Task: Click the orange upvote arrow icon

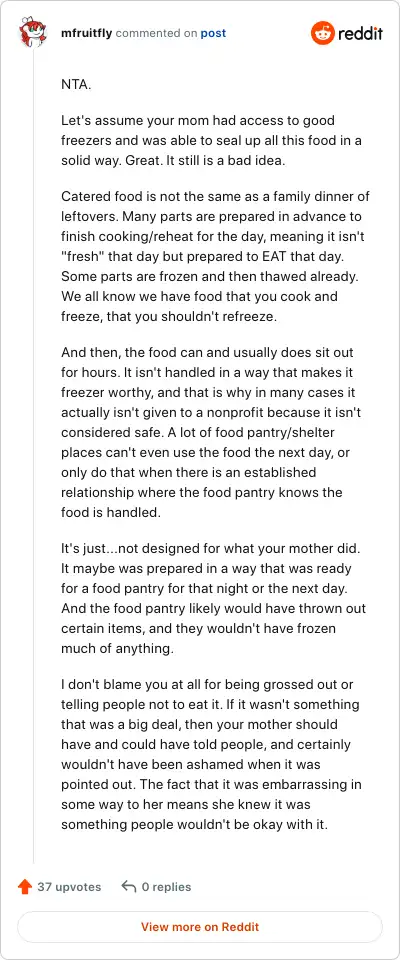Action: tap(25, 887)
